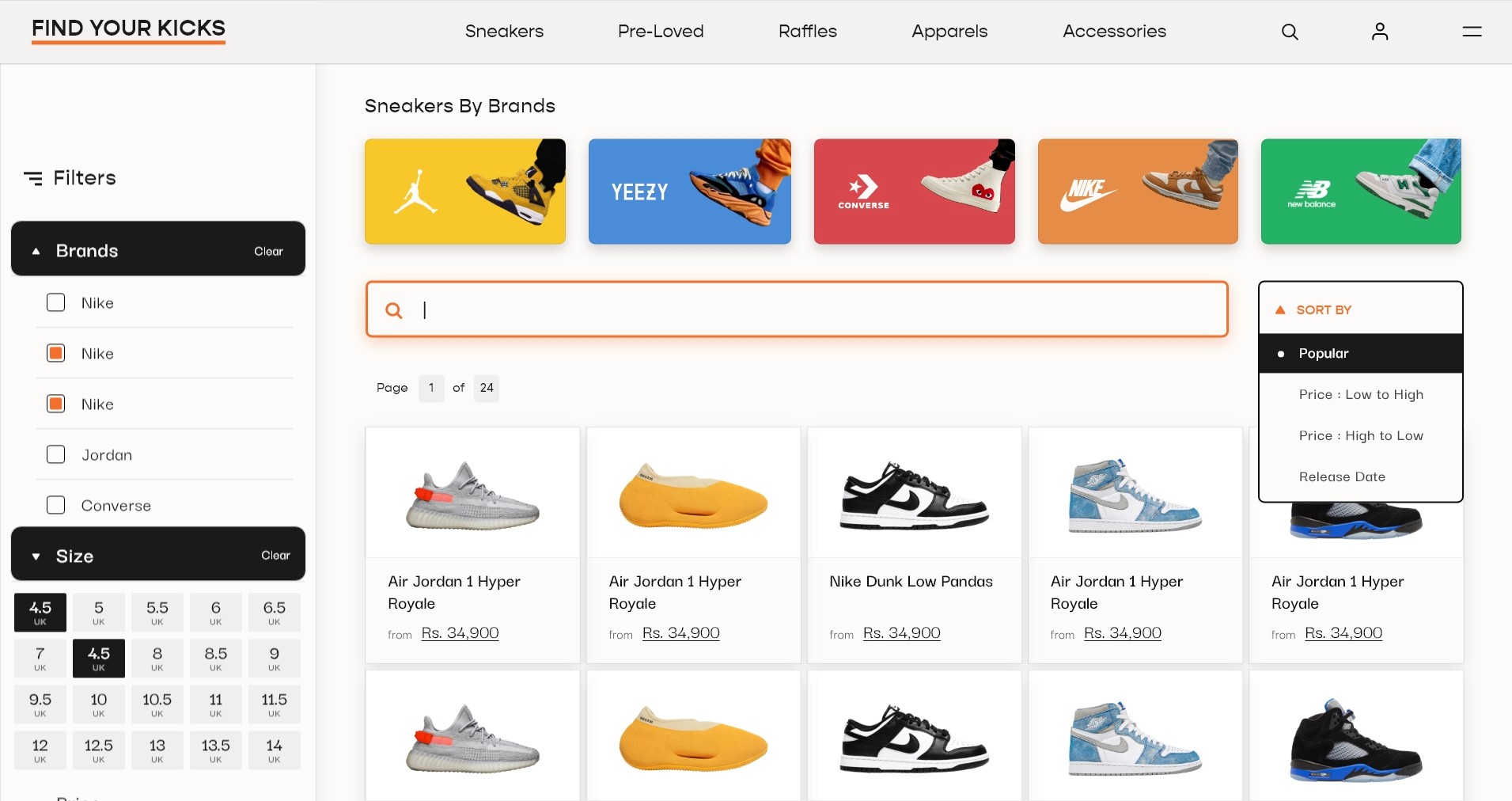Choose size 8.5 UK

pos(216,659)
